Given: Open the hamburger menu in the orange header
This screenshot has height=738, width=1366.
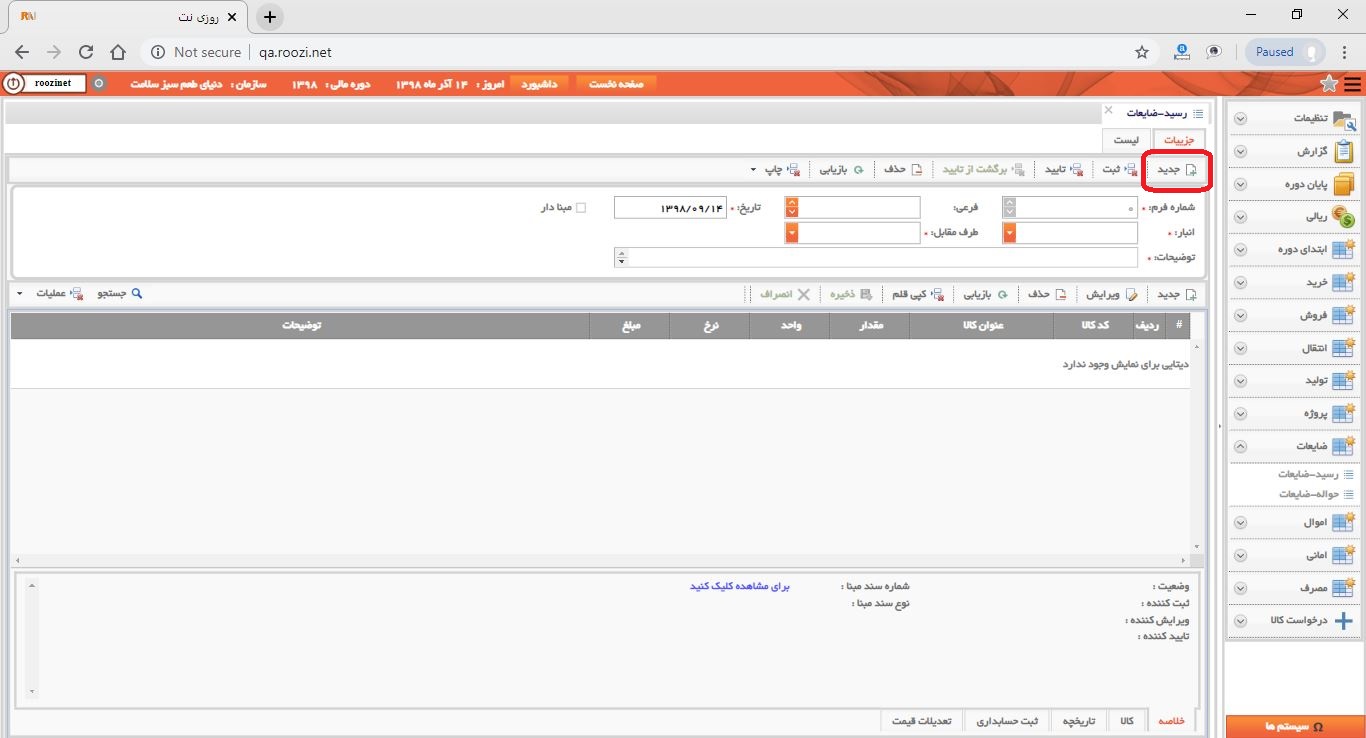Looking at the screenshot, I should point(1352,84).
